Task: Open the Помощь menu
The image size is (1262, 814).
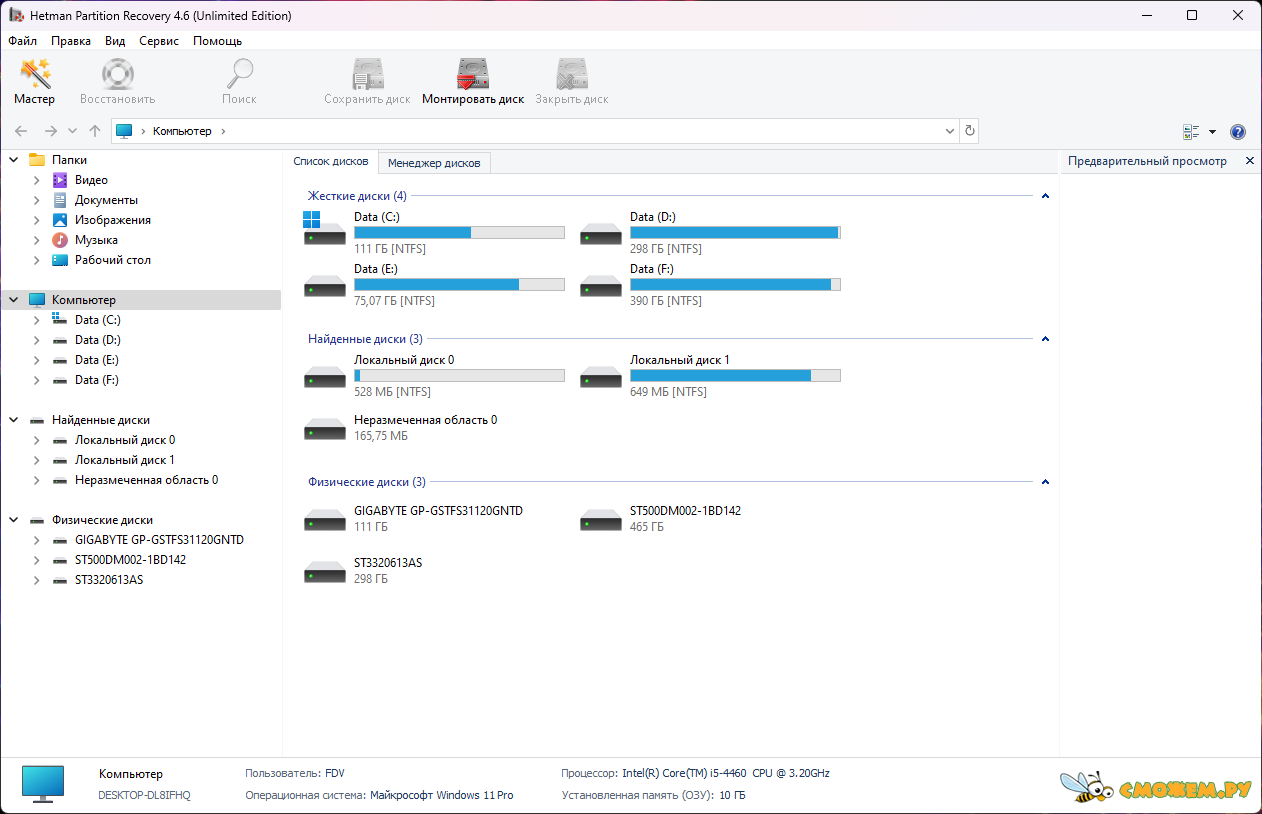Action: pyautogui.click(x=217, y=41)
